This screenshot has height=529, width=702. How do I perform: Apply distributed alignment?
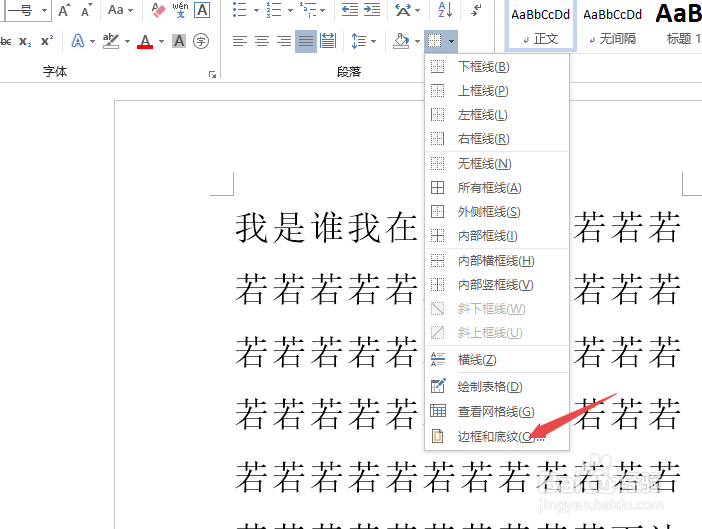click(328, 42)
